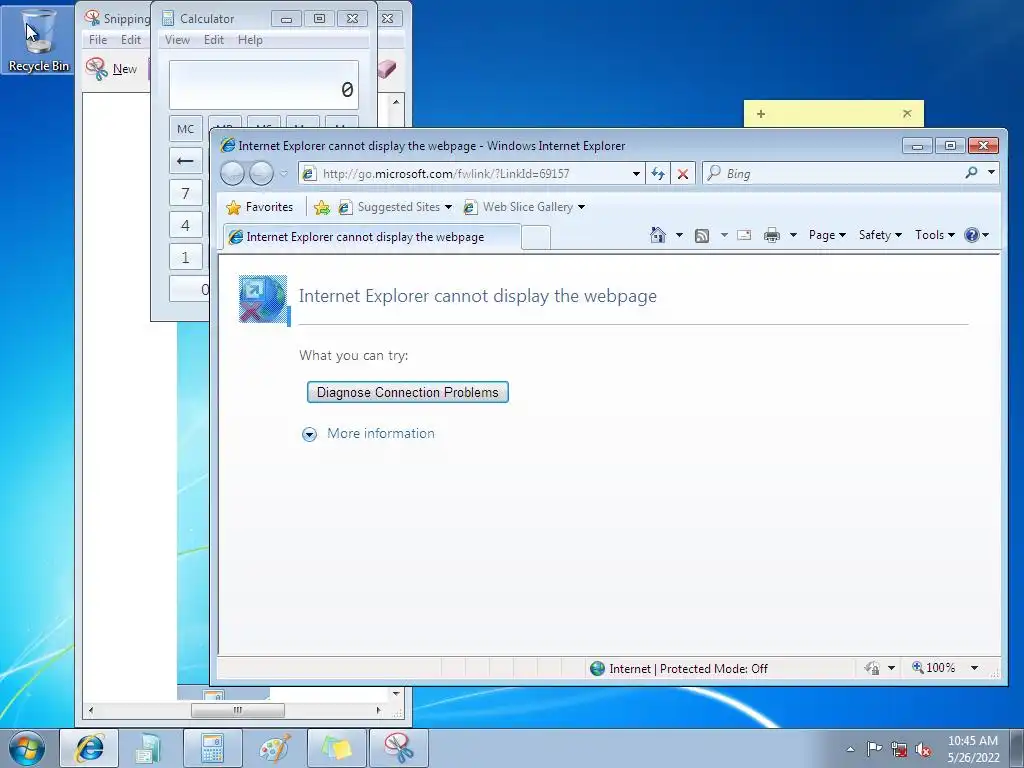1024x768 pixels.
Task: Click the zoom magnifier 100% button
Action: pos(935,668)
